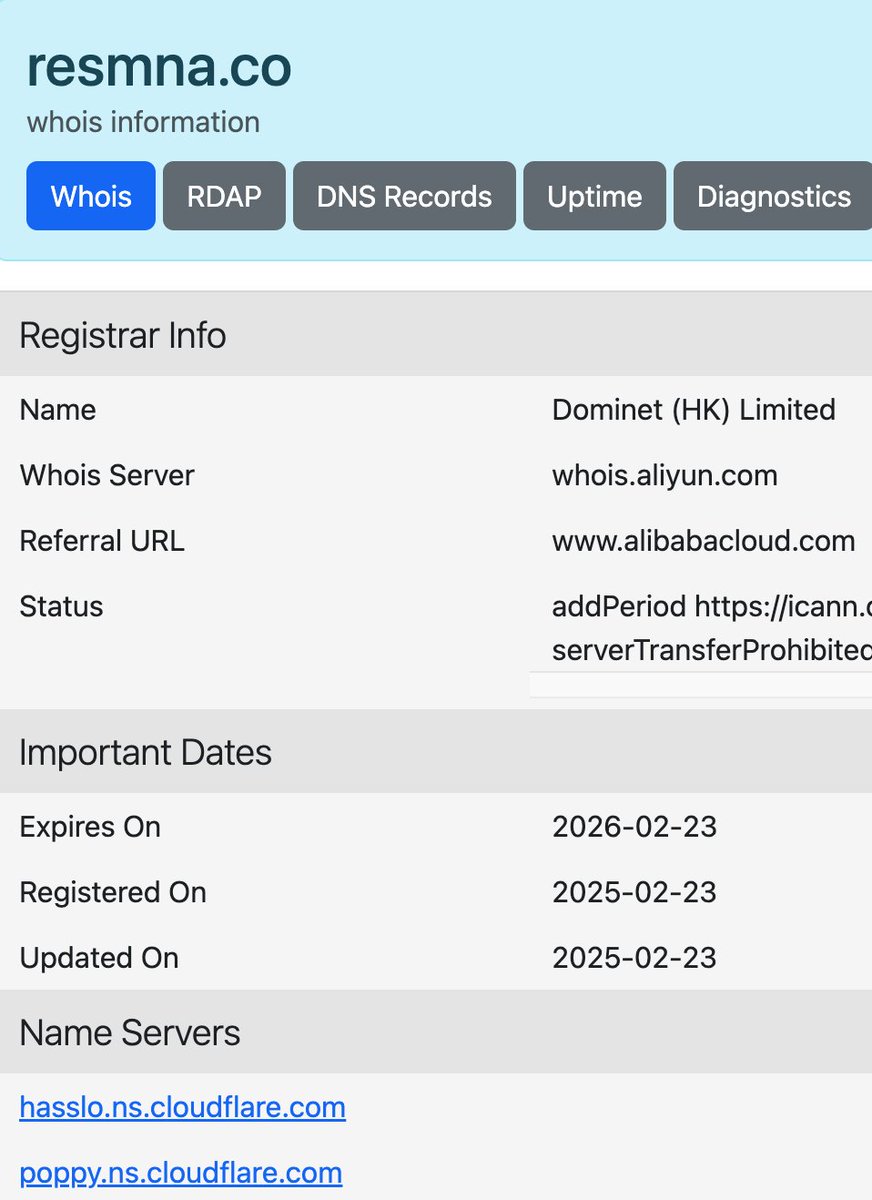This screenshot has width=872, height=1200.
Task: Click the addPeriod status line
Action: (x=712, y=606)
